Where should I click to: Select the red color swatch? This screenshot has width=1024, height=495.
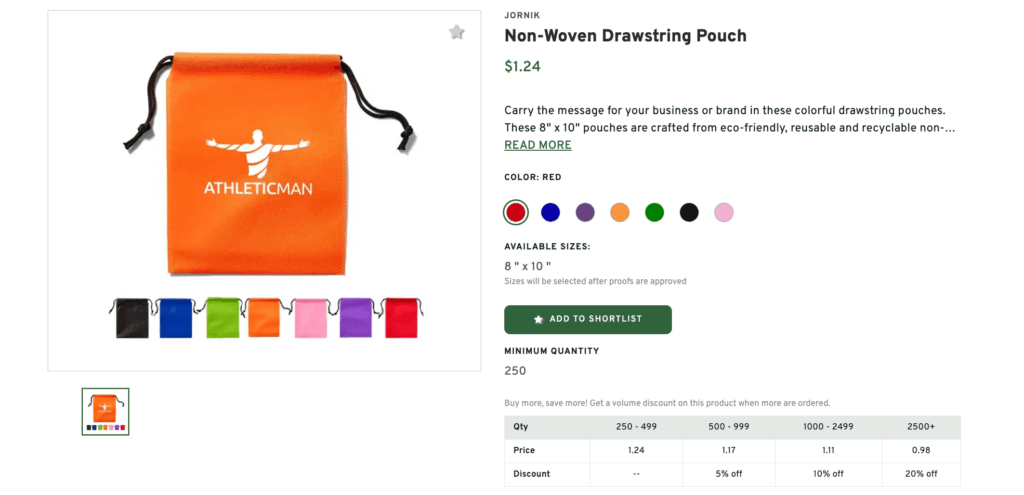point(515,212)
